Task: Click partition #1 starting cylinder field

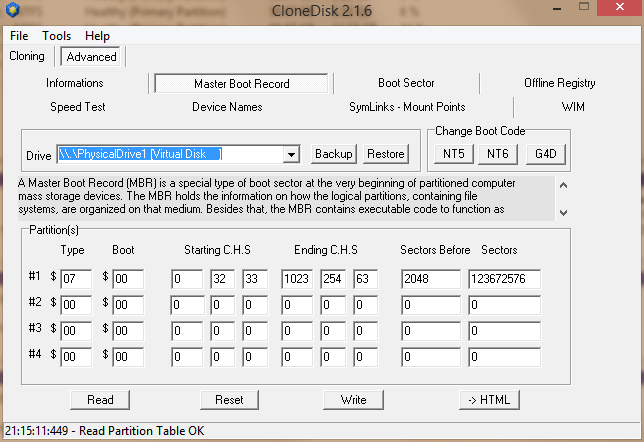Action: coord(187,279)
